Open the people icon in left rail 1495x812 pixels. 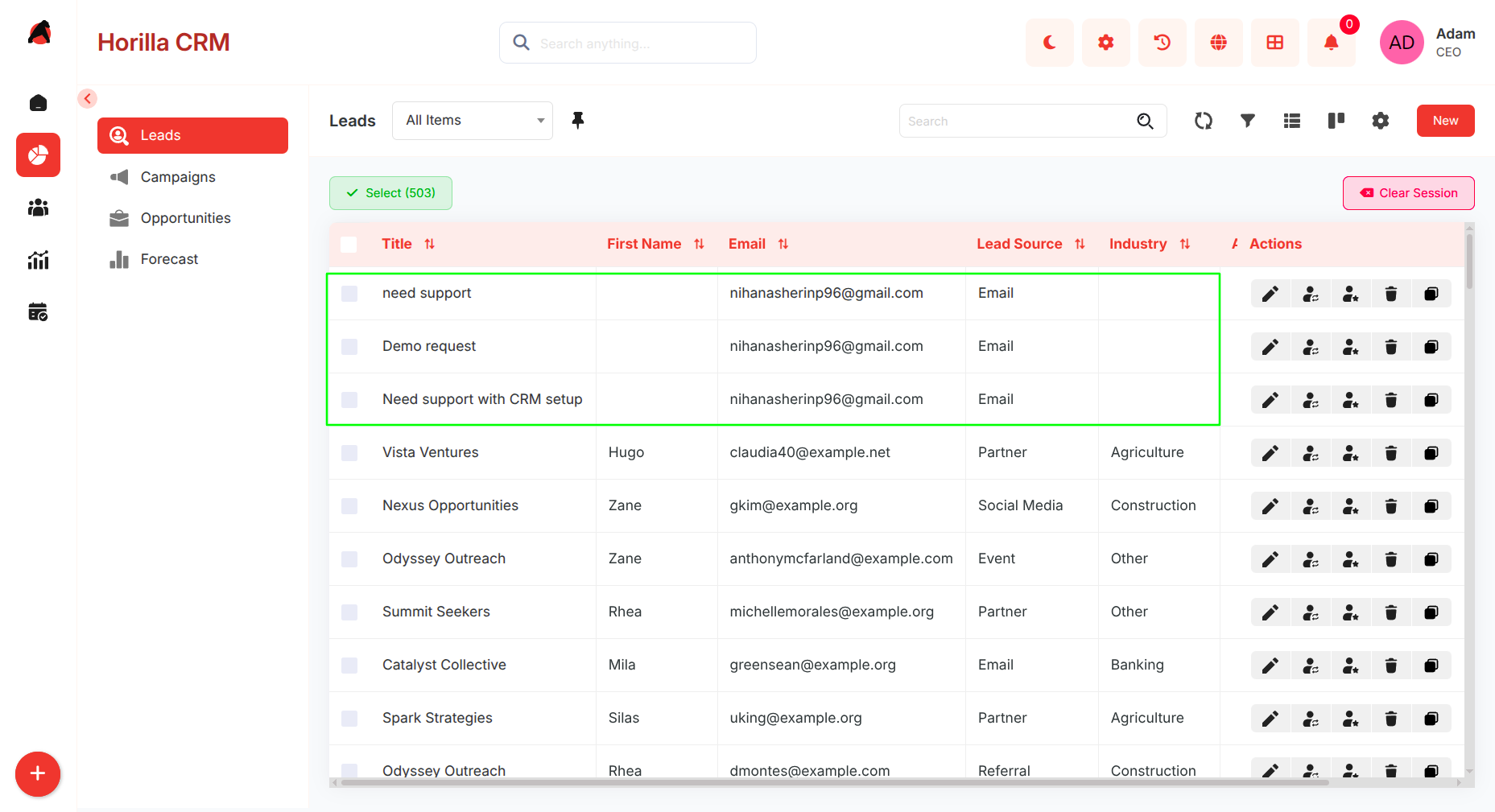click(38, 208)
